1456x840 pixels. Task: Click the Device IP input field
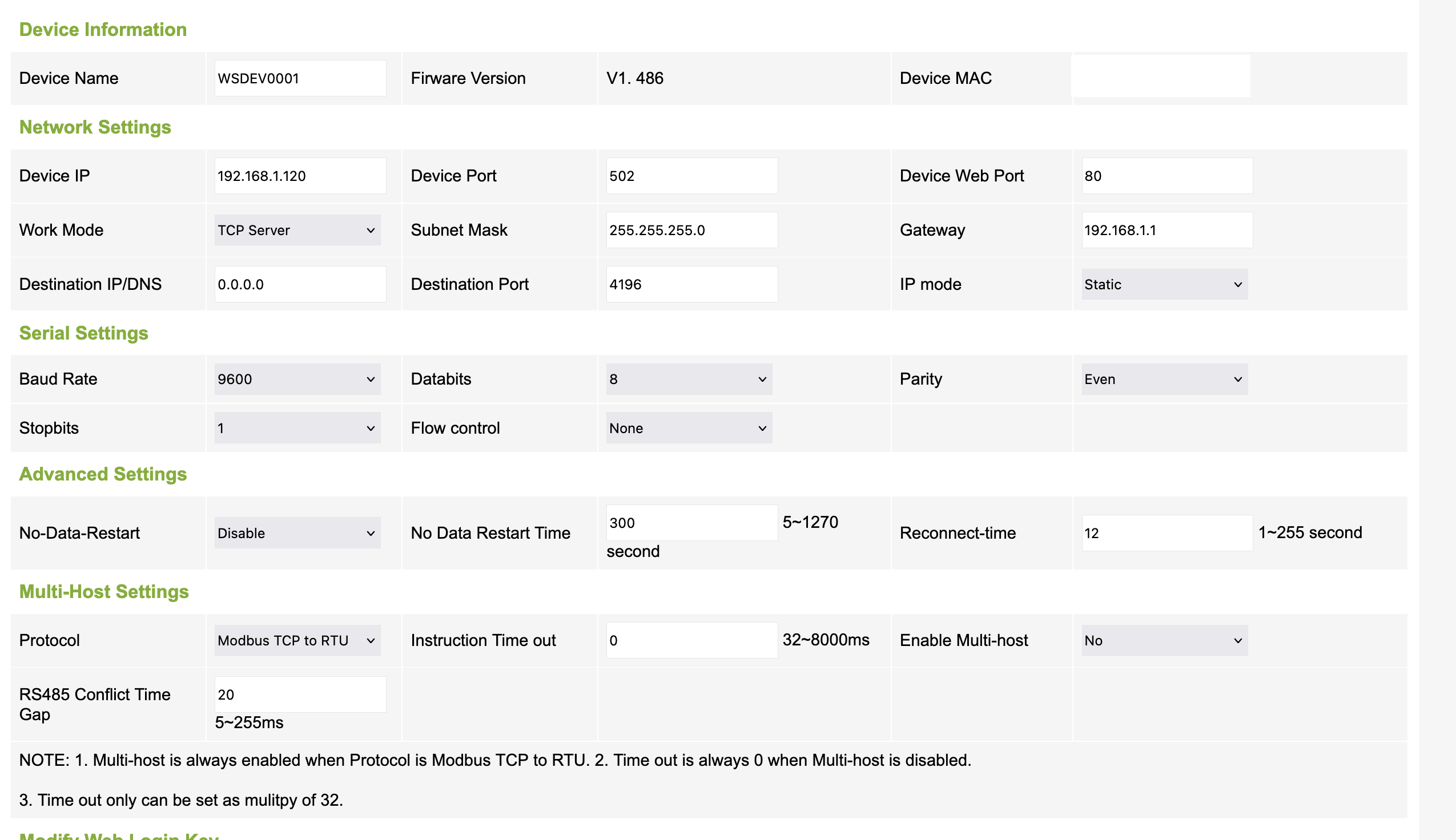coord(300,176)
